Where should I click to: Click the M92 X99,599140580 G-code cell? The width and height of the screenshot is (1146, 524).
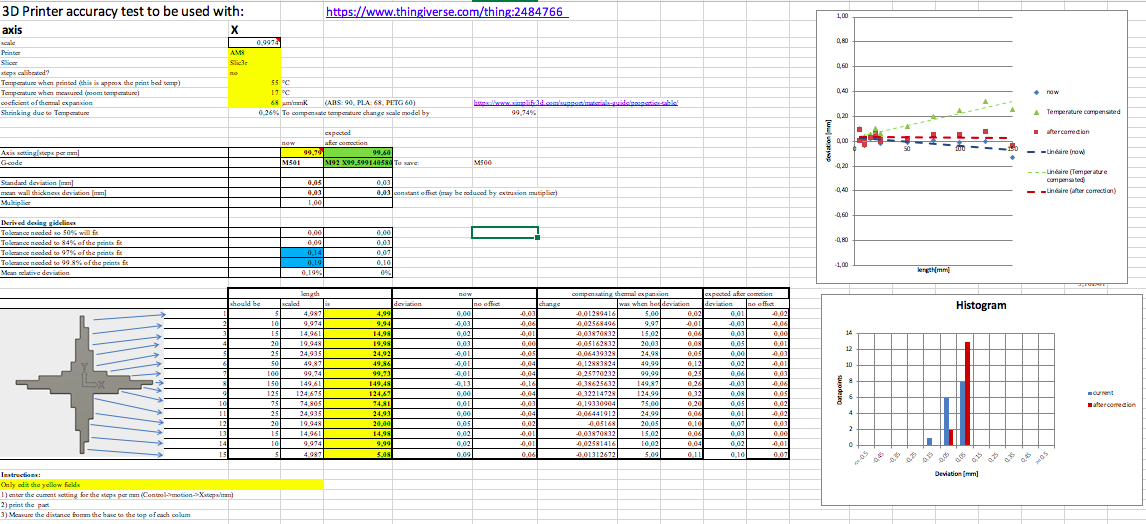click(358, 163)
